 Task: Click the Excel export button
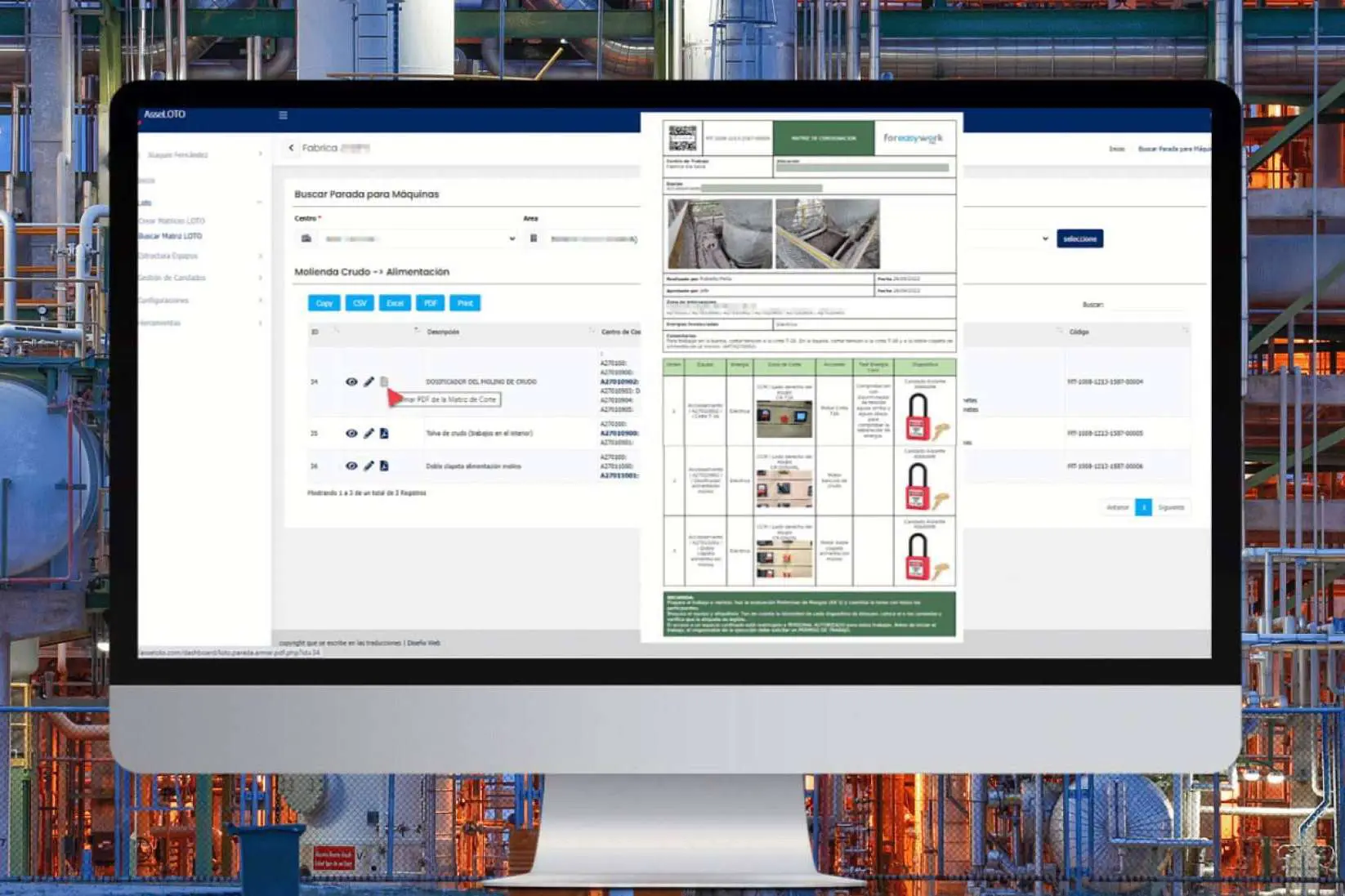(x=395, y=303)
